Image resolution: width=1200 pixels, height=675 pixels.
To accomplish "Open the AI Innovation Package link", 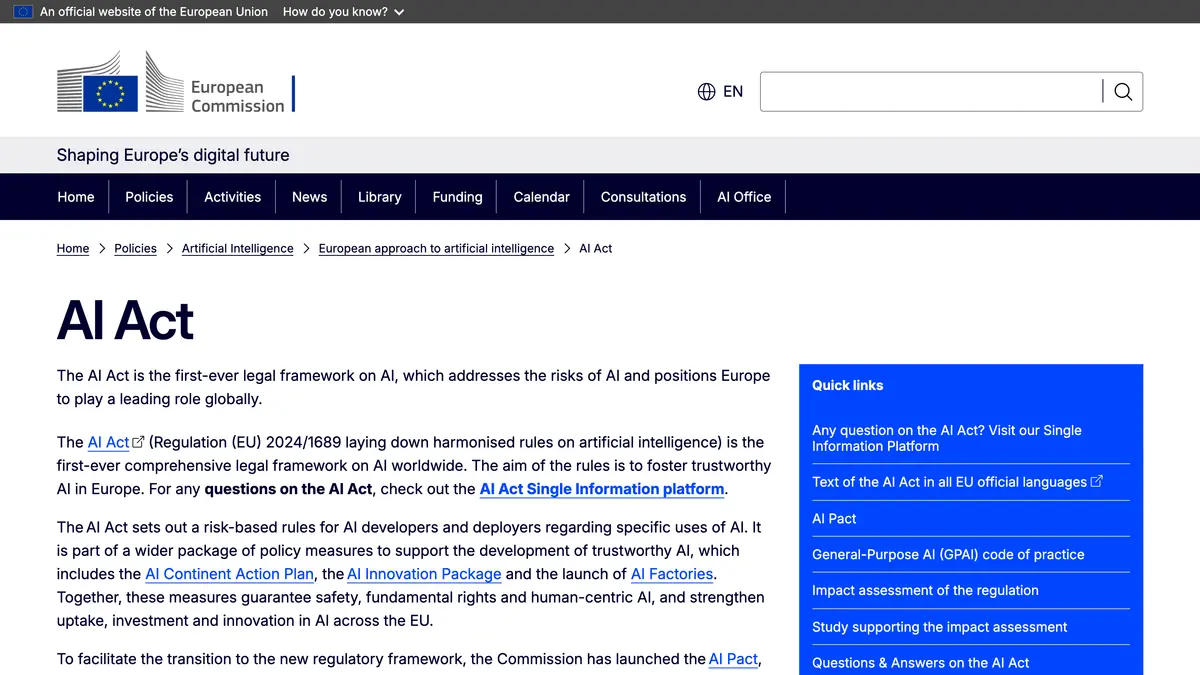I will [x=424, y=574].
